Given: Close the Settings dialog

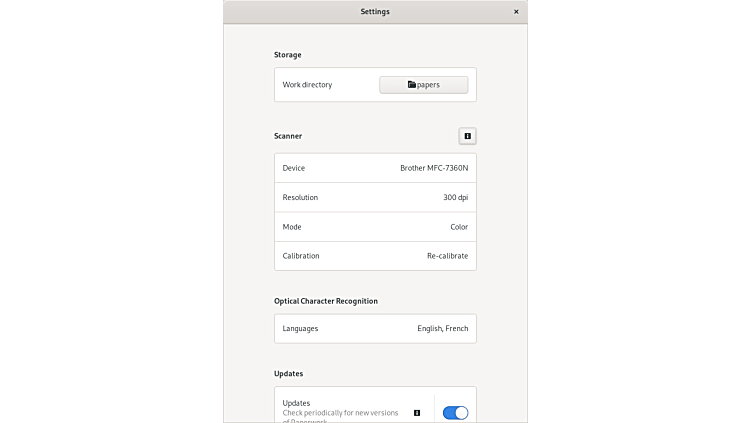Looking at the screenshot, I should (516, 12).
